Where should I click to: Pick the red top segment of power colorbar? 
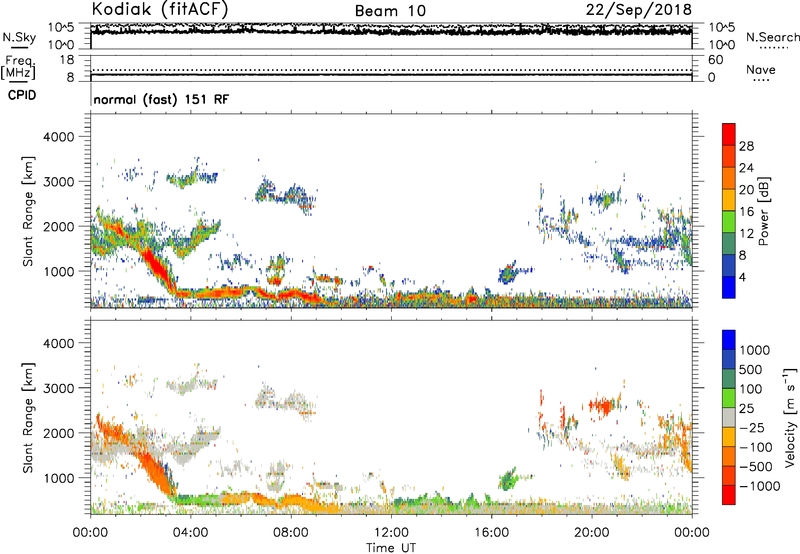click(729, 134)
